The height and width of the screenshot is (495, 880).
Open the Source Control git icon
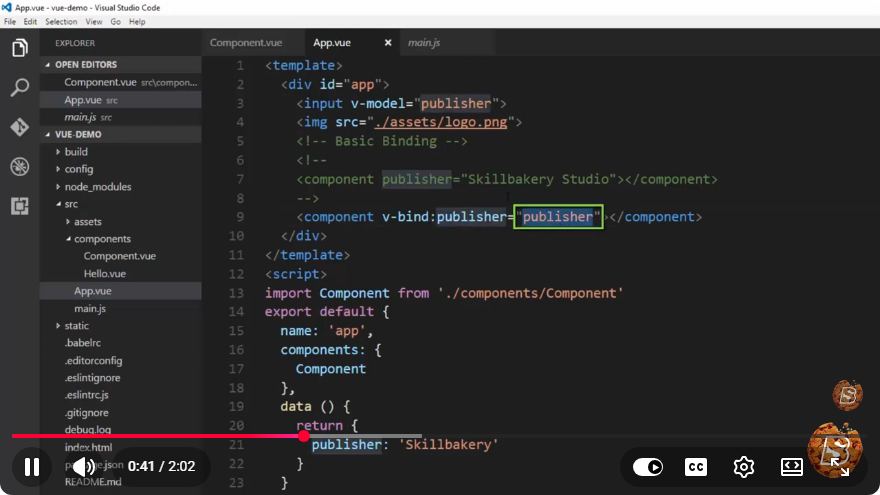tap(20, 127)
